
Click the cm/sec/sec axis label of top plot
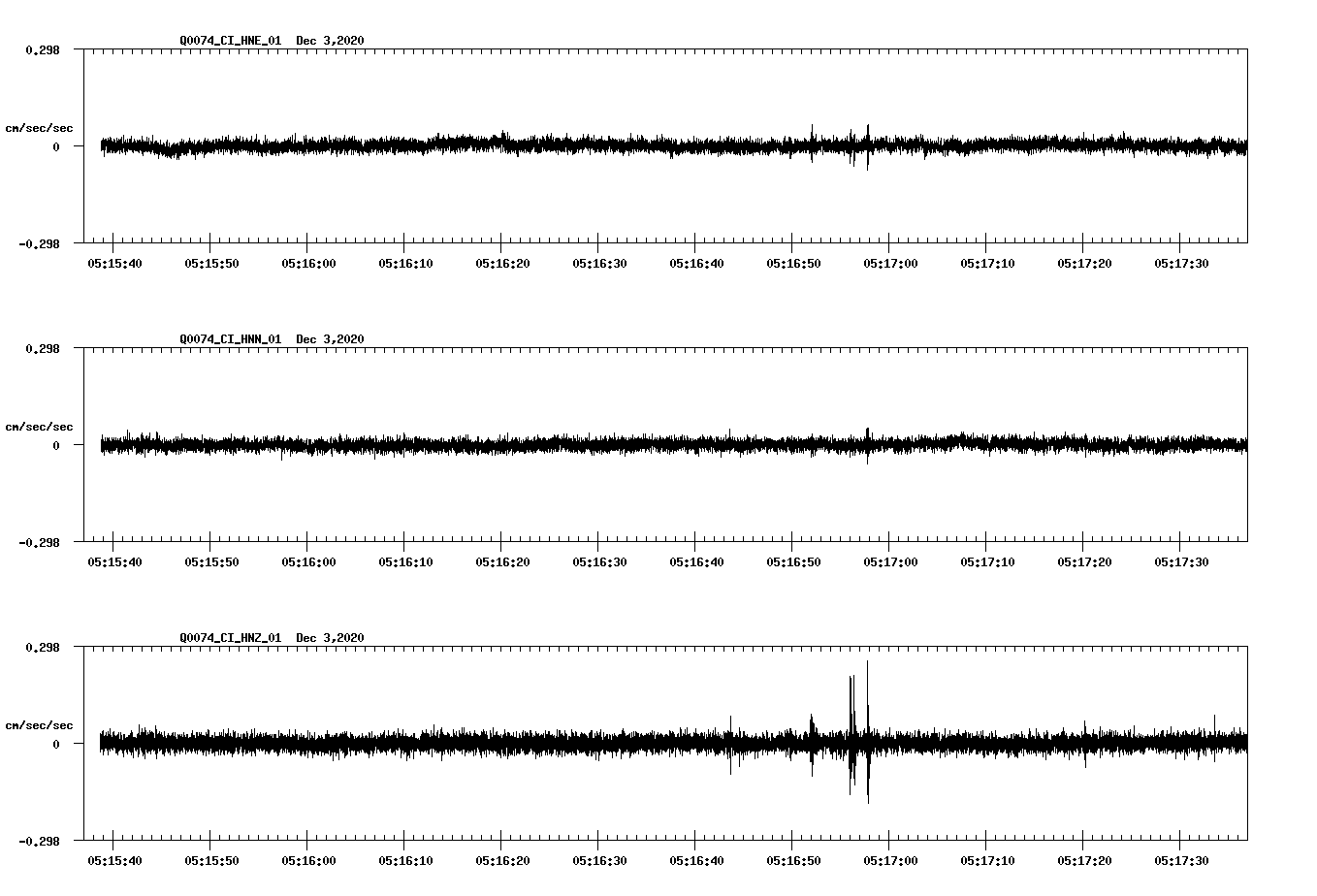(40, 127)
